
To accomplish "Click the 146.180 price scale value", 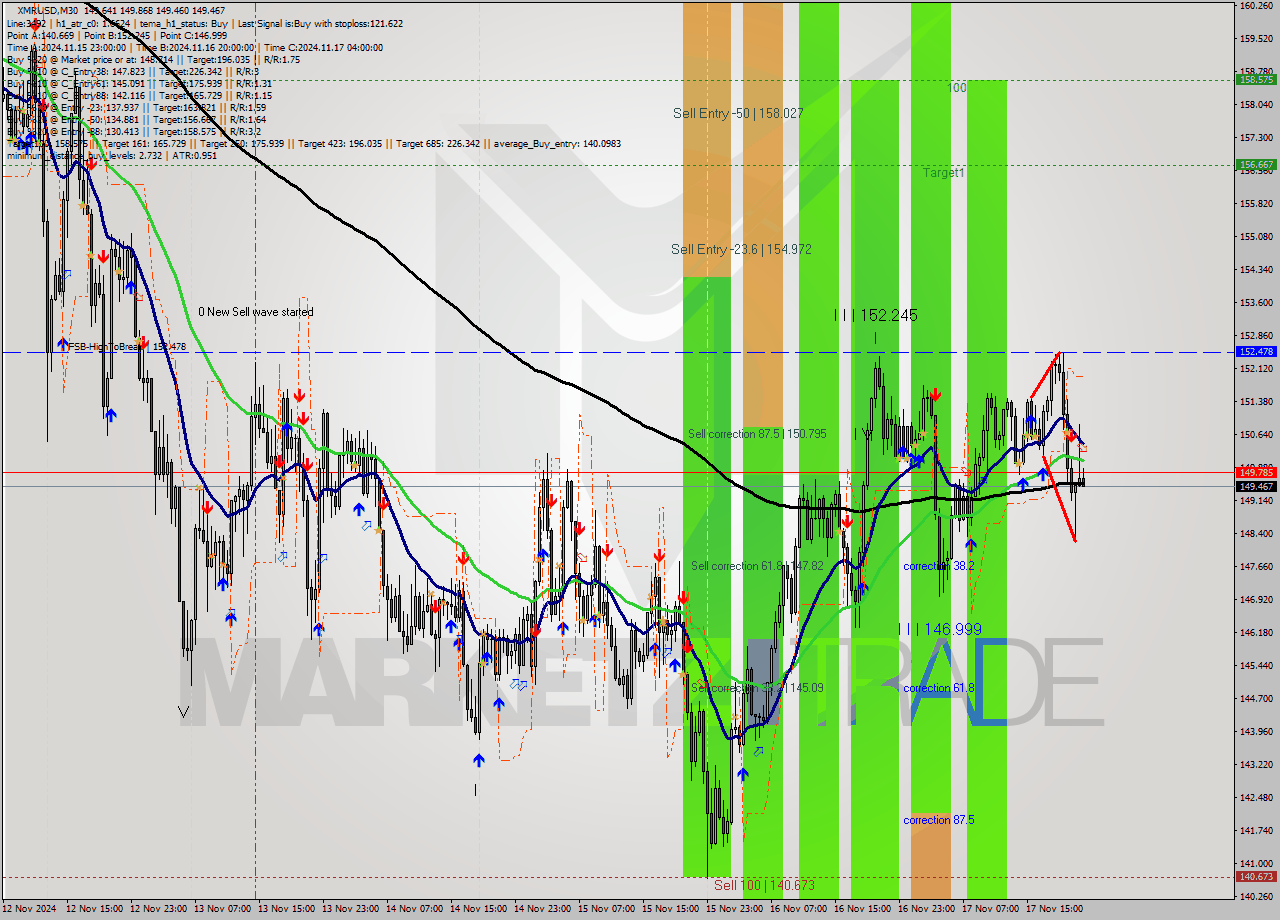I will [1256, 633].
